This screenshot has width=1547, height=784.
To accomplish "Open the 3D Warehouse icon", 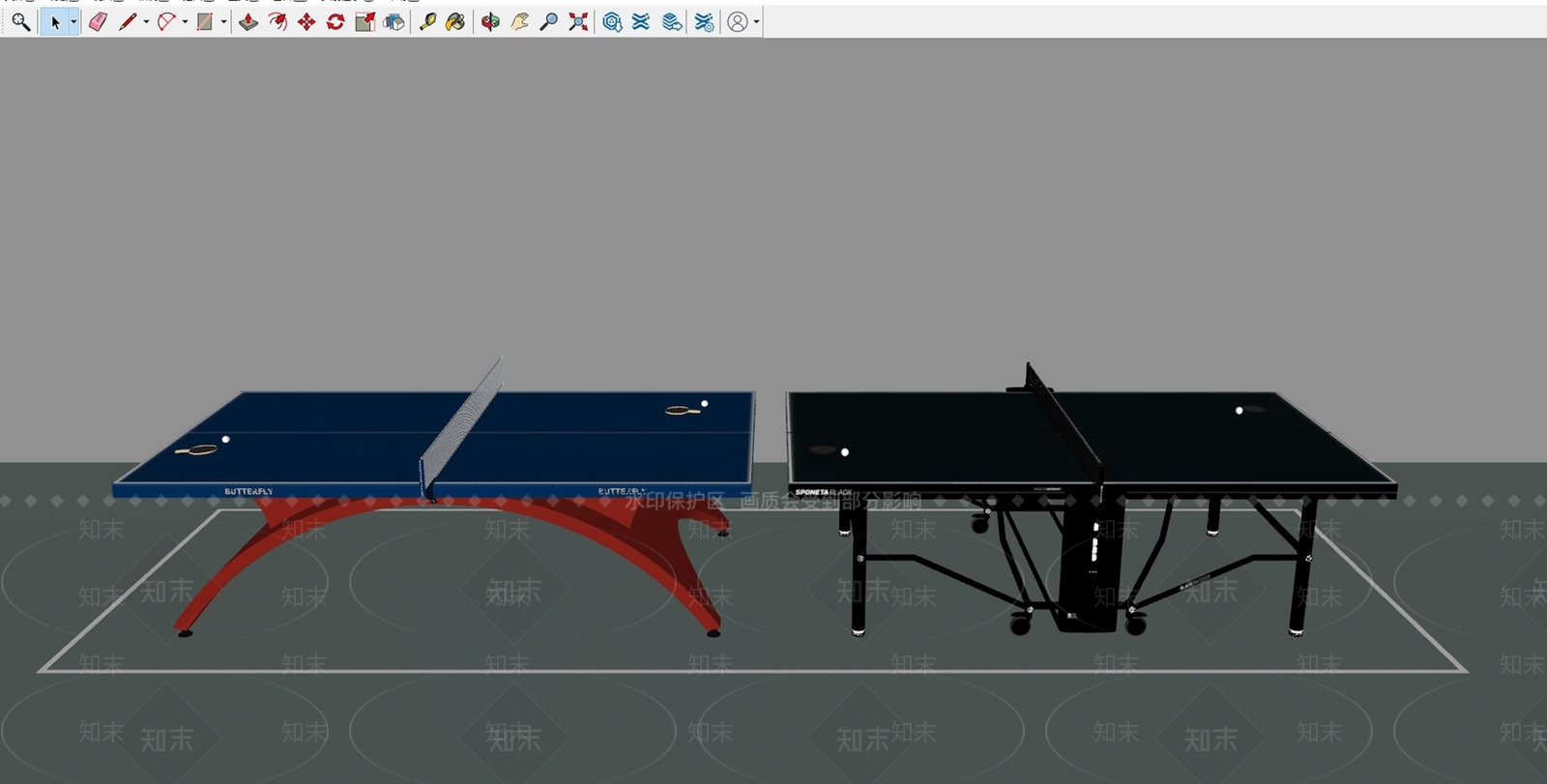I will click(x=612, y=21).
